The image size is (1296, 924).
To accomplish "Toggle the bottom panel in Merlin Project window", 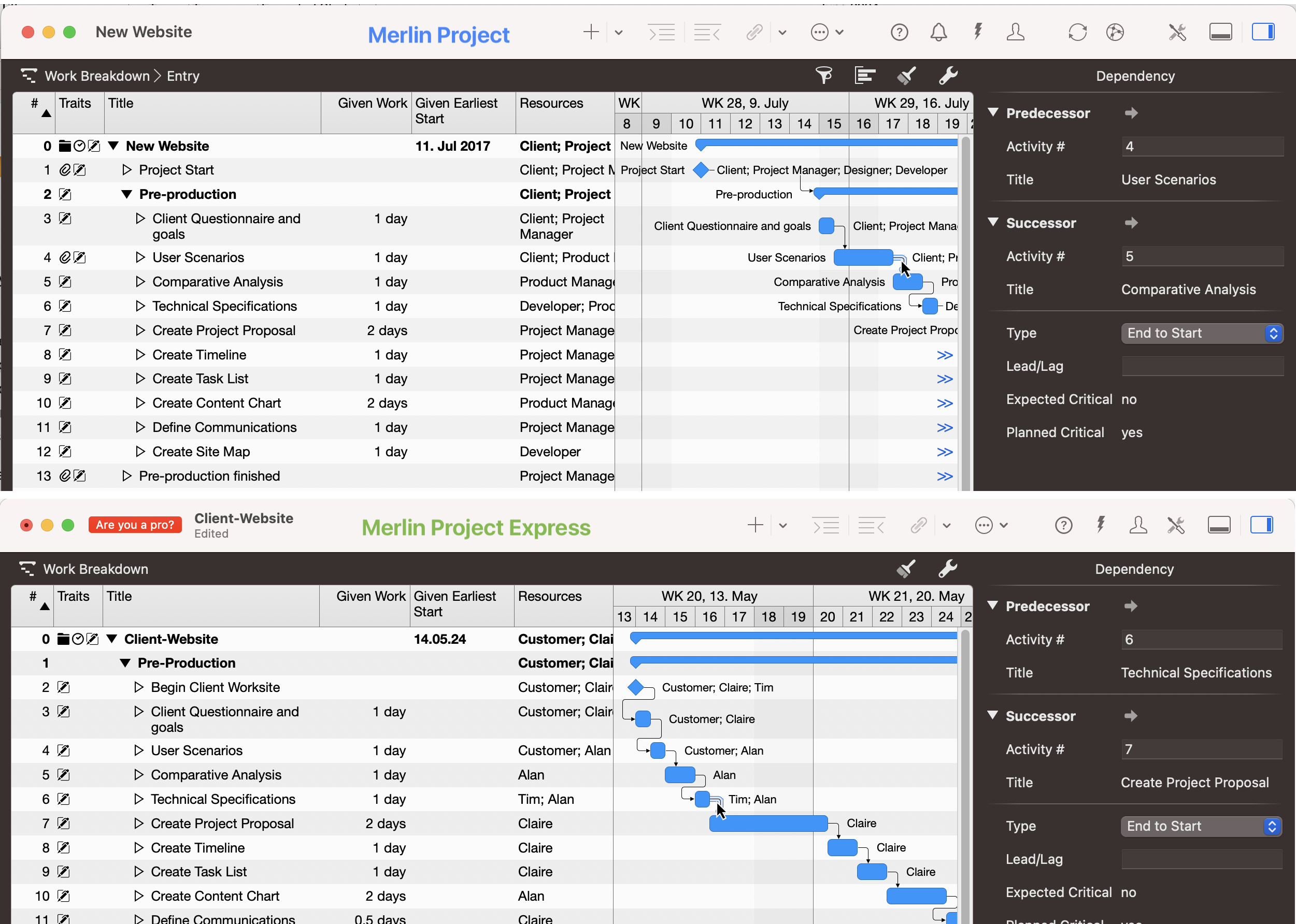I will [1220, 32].
